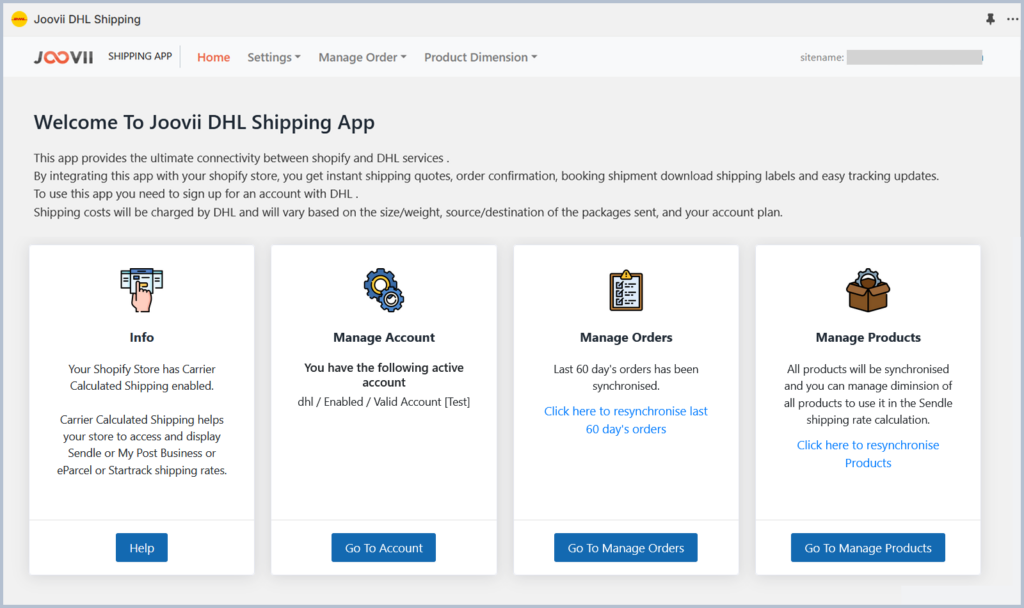Open the browser's ellipsis menu
The height and width of the screenshot is (608, 1024).
(1012, 18)
